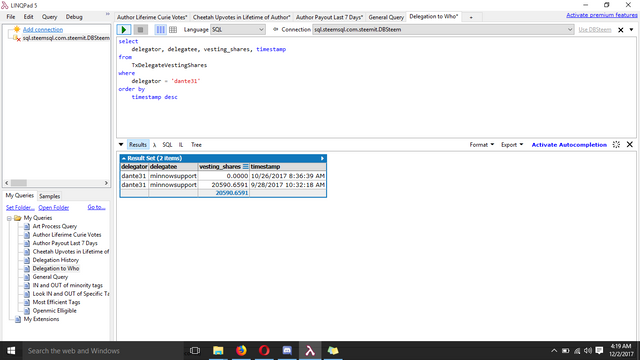Screen dimensions: 640x360
Task: Open the Connection dropdown for steemsql
Action: pos(443,30)
